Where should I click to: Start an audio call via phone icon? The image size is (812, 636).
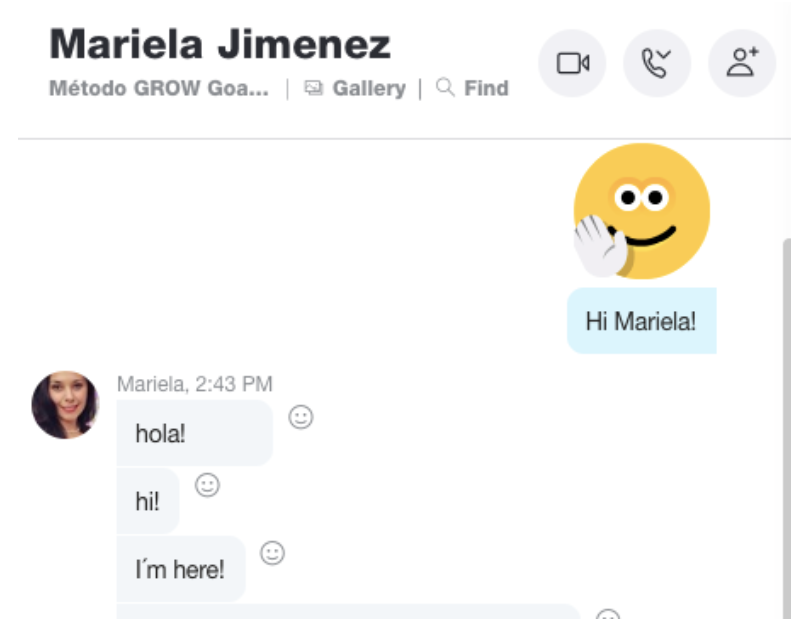click(657, 63)
